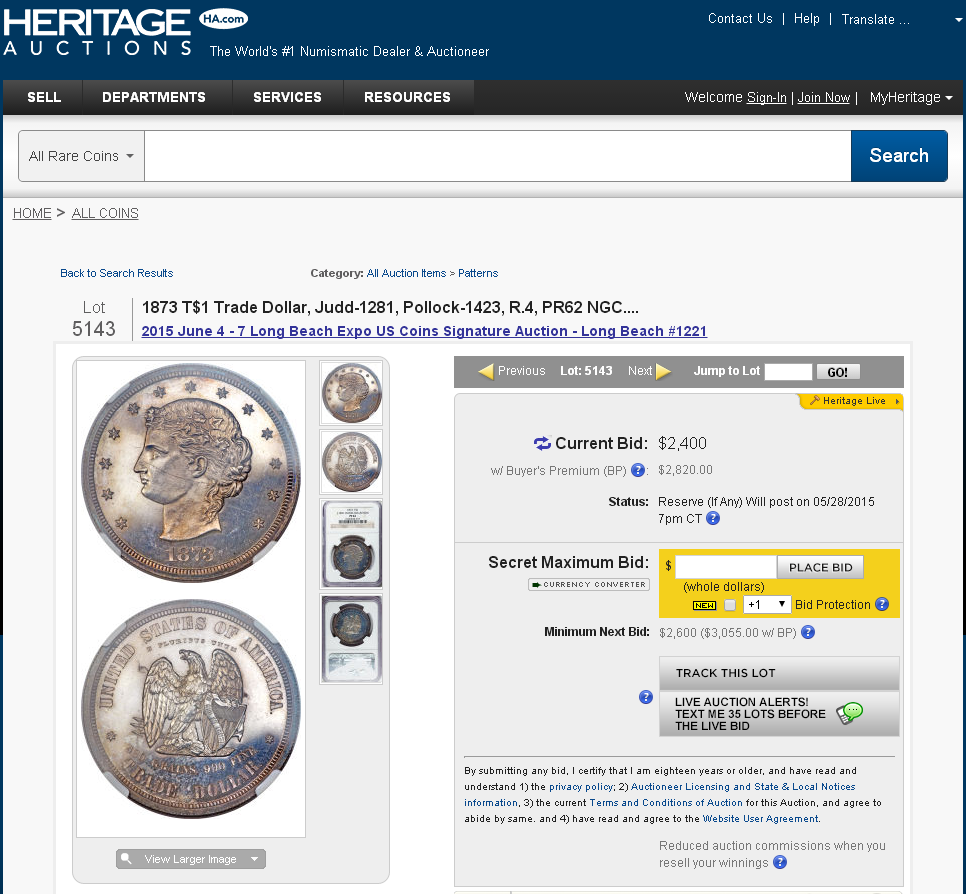The height and width of the screenshot is (894, 966).
Task: Open Bid Protection help icon
Action: pos(882,604)
